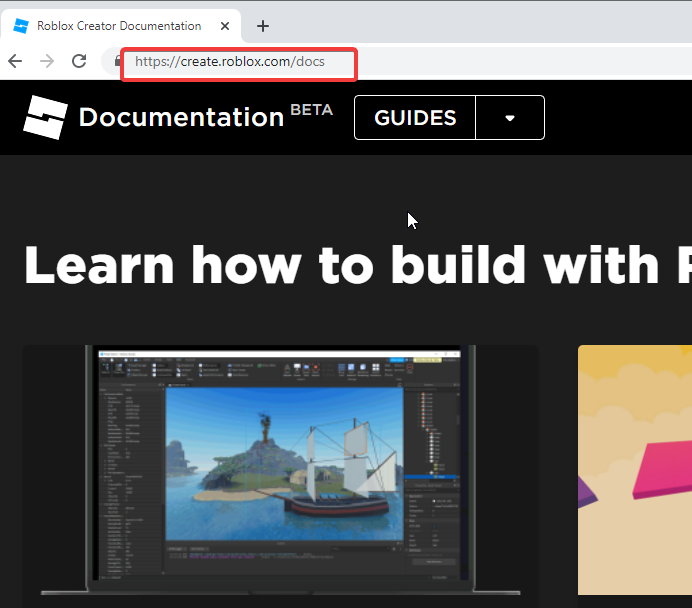The height and width of the screenshot is (608, 692).
Task: Click the BETA label beside Documentation
Action: coord(311,110)
